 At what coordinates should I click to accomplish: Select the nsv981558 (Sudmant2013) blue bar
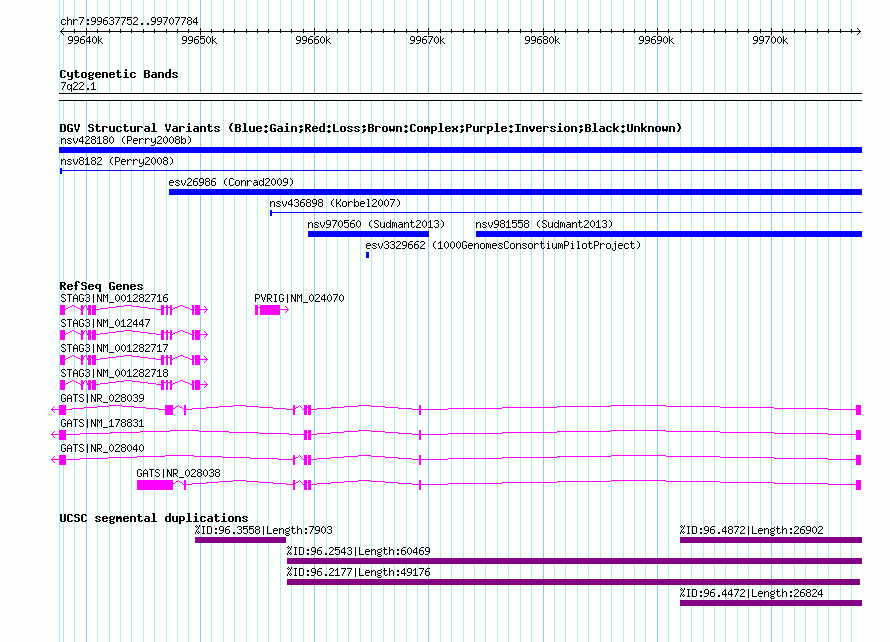click(669, 234)
